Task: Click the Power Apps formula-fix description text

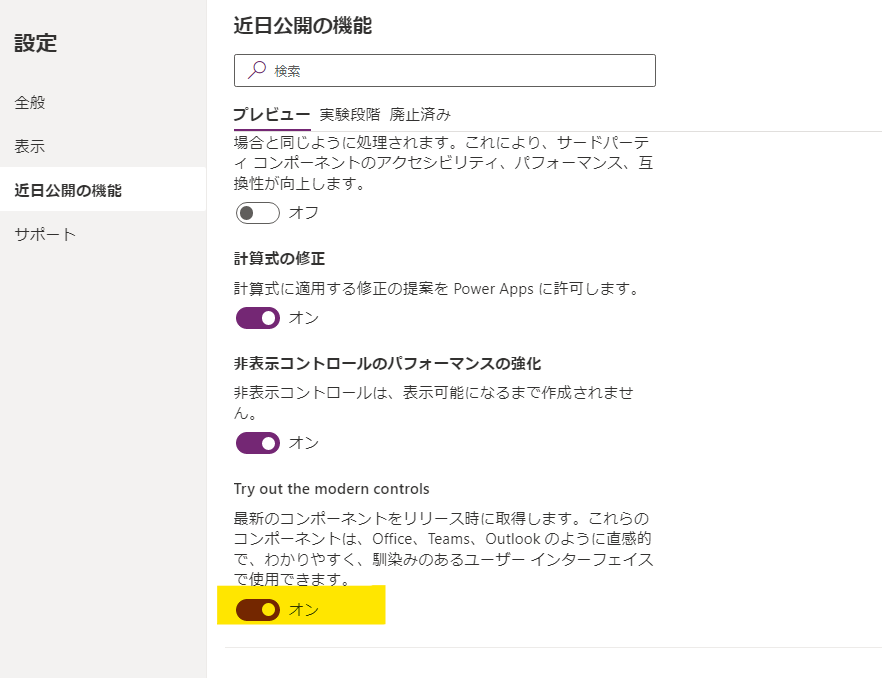Action: (x=436, y=289)
